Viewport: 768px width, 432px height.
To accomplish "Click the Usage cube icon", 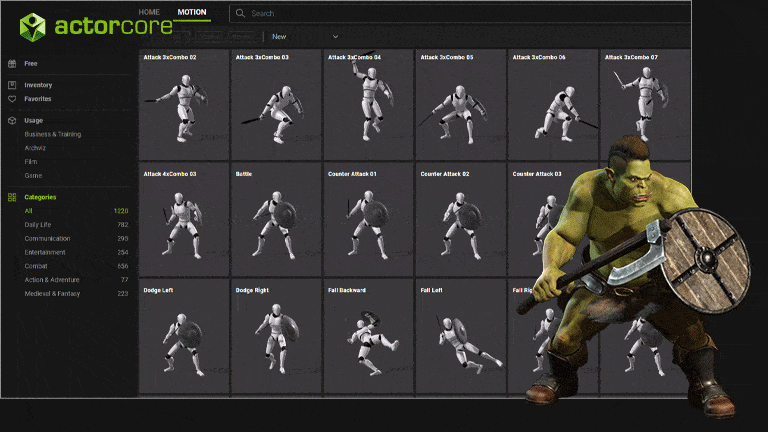I will click(x=12, y=120).
